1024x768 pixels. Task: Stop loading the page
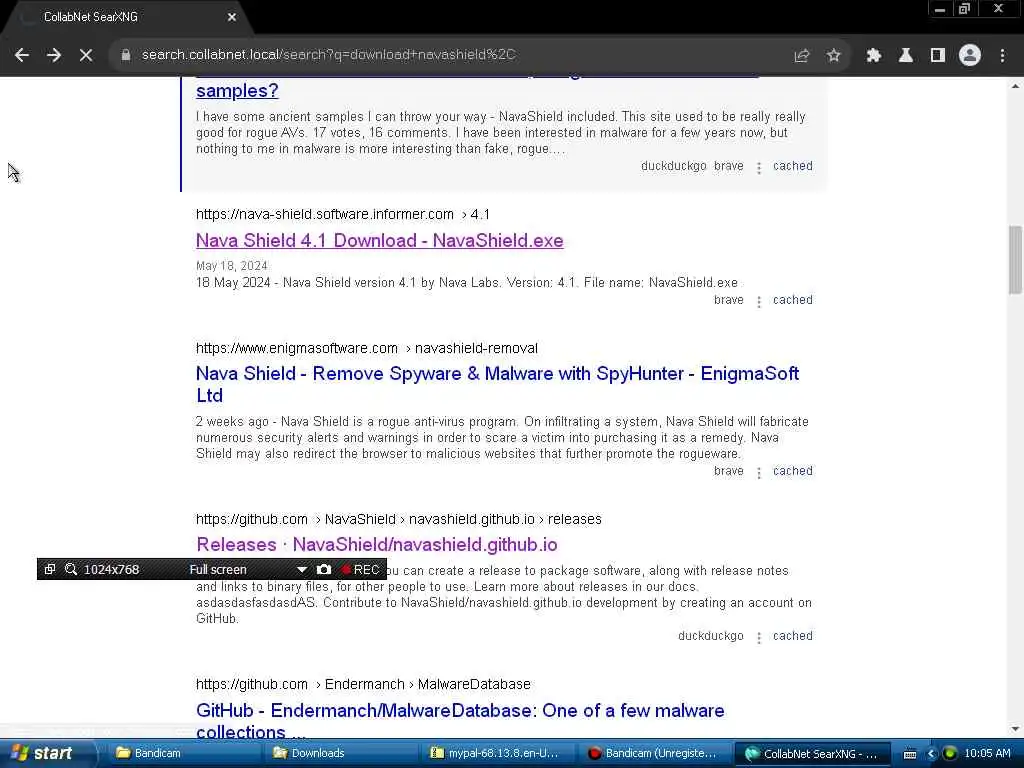tap(86, 56)
